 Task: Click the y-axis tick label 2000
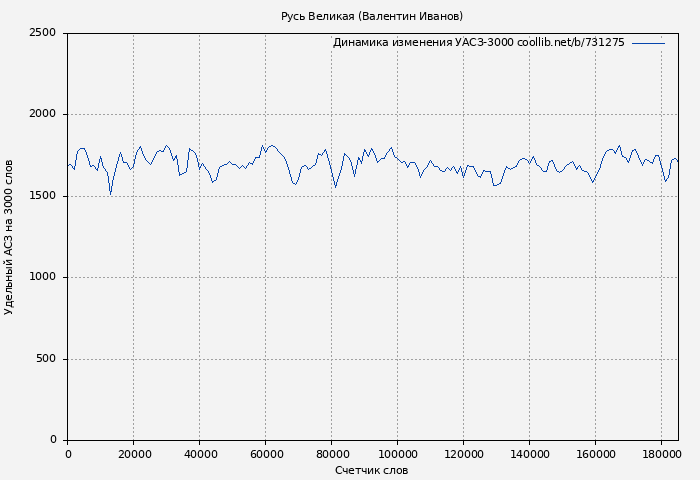point(43,114)
